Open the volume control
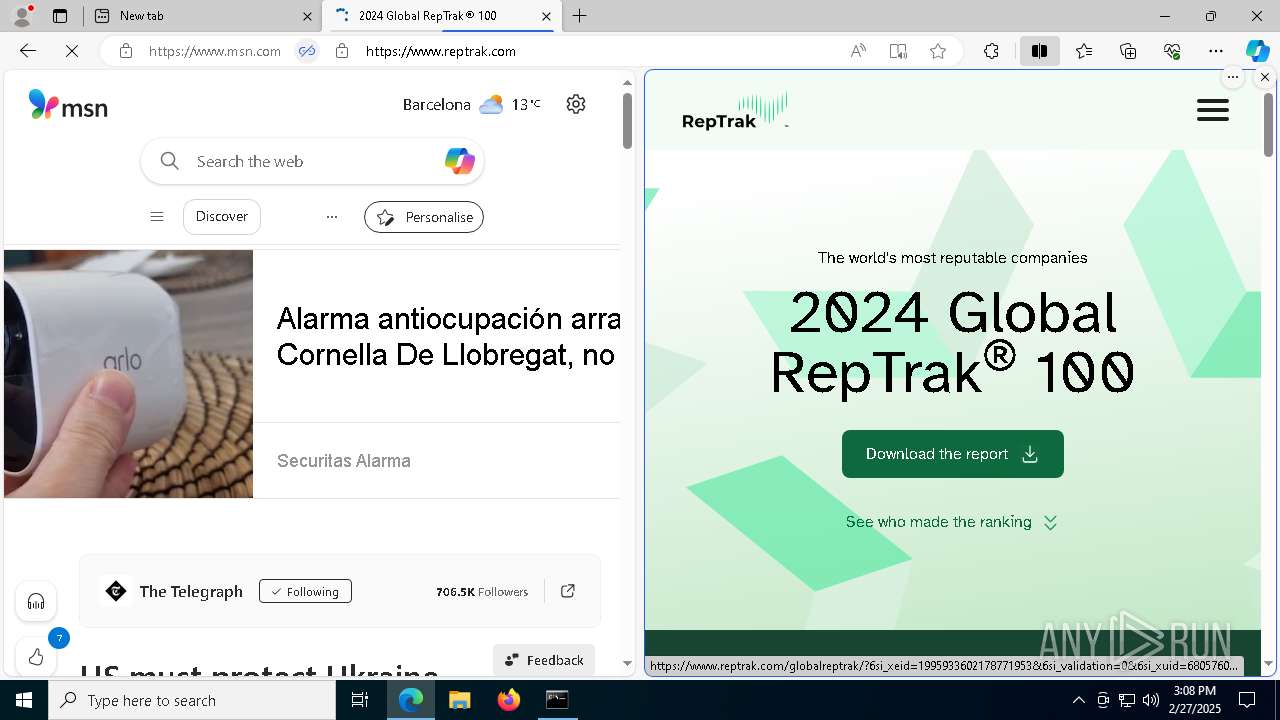 [1150, 700]
